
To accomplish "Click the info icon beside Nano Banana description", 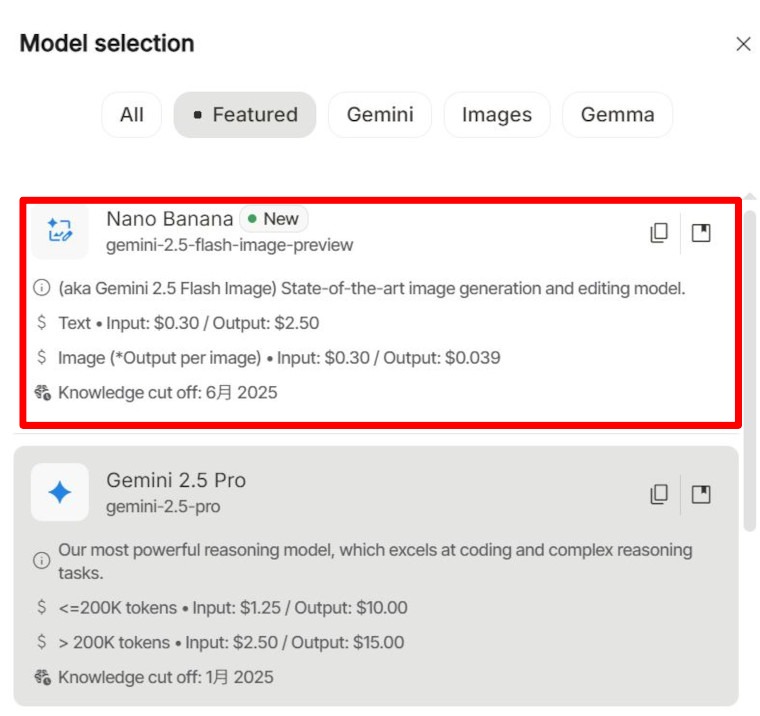I will coord(42,287).
